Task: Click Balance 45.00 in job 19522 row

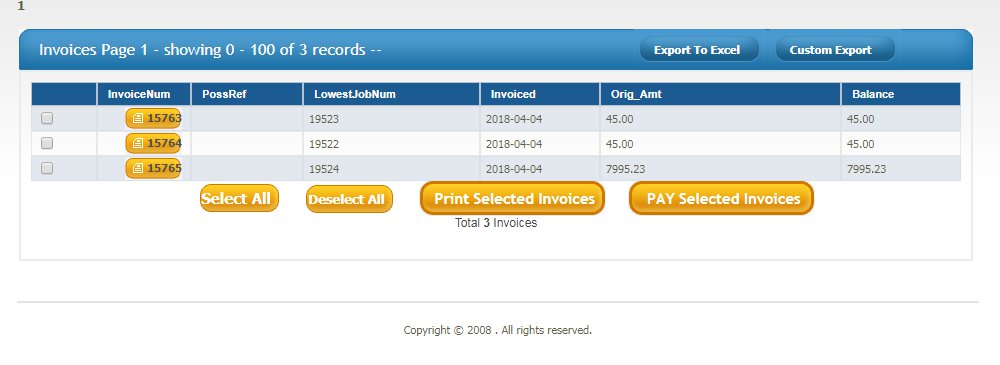Action: point(860,144)
